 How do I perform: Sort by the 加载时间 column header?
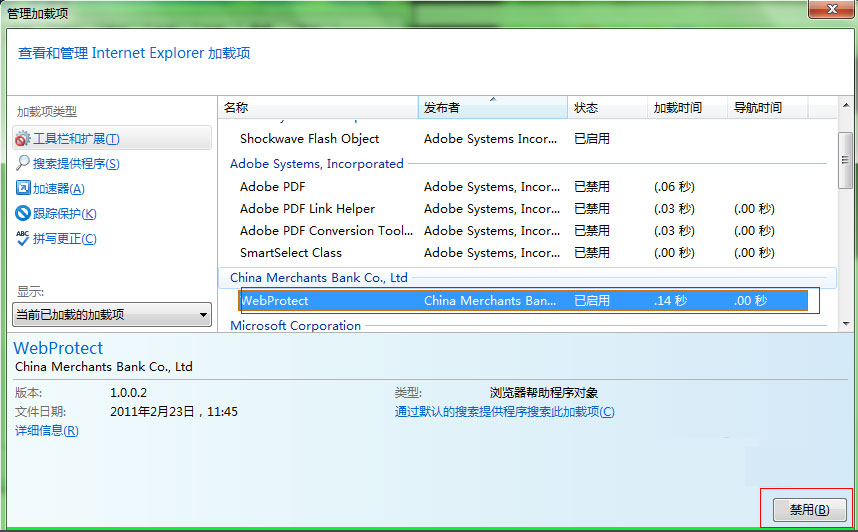click(687, 107)
